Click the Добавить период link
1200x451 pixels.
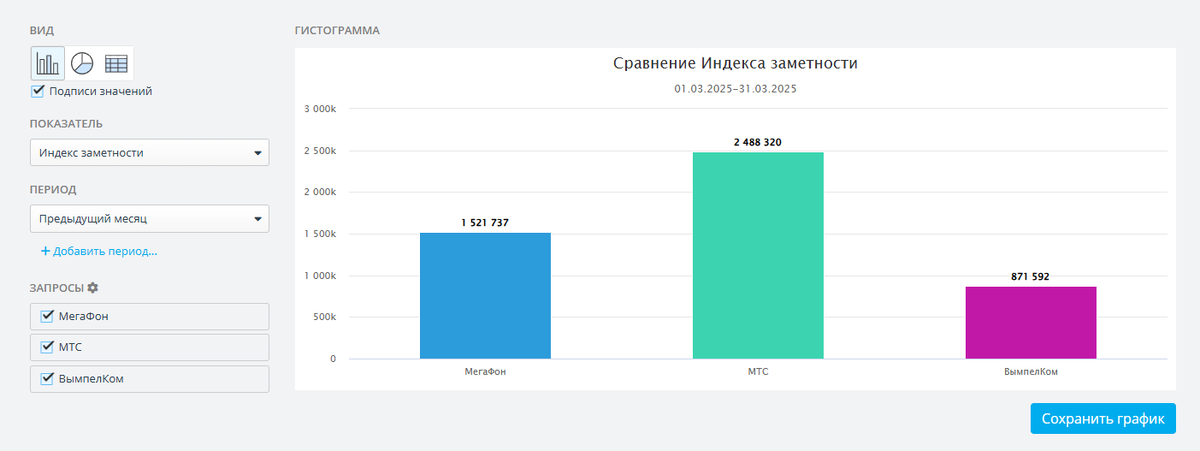pyautogui.click(x=99, y=251)
